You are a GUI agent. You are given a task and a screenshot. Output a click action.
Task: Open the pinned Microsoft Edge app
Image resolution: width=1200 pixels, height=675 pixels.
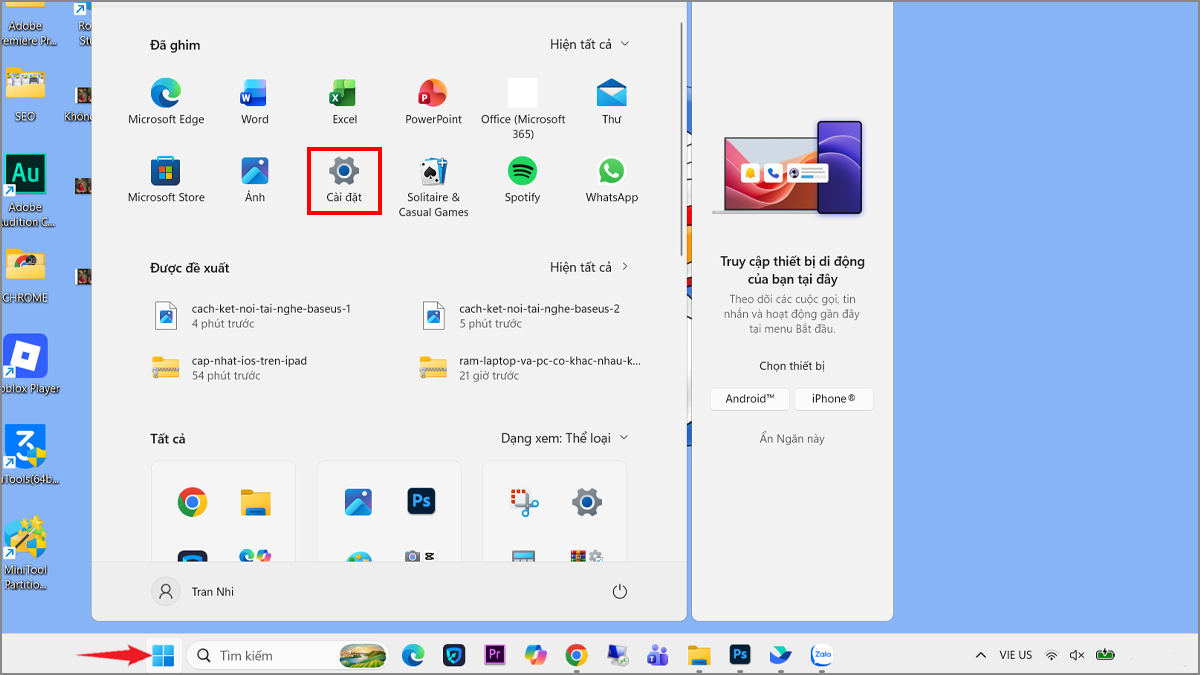click(166, 102)
